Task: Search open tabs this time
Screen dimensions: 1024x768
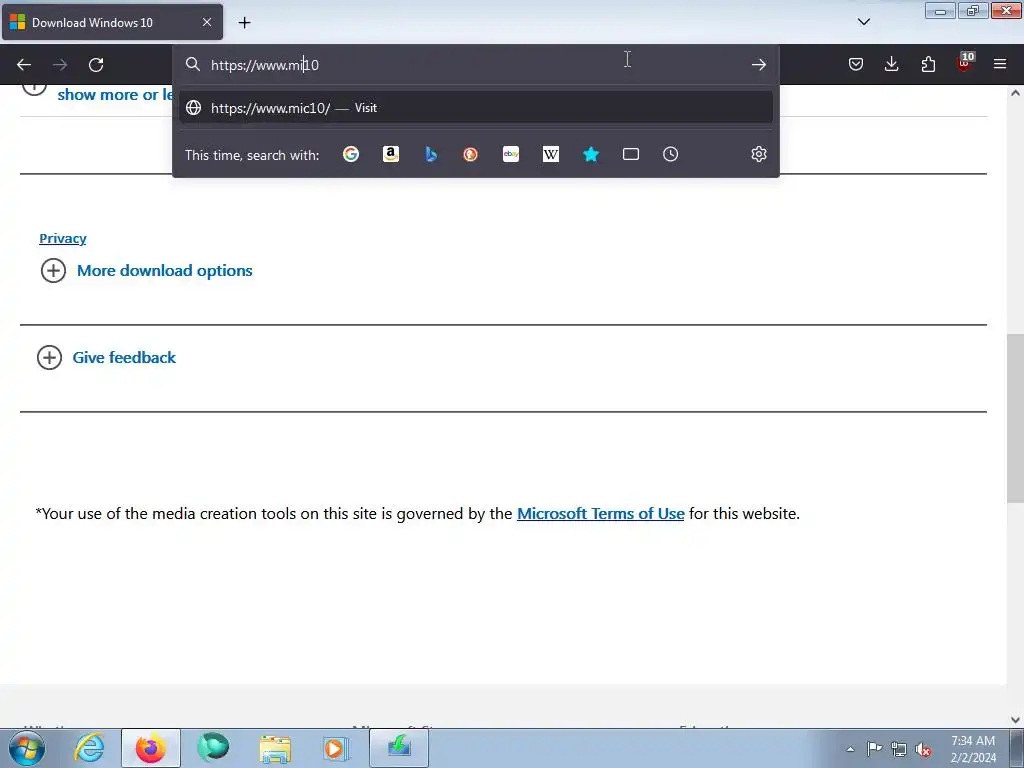Action: (631, 154)
